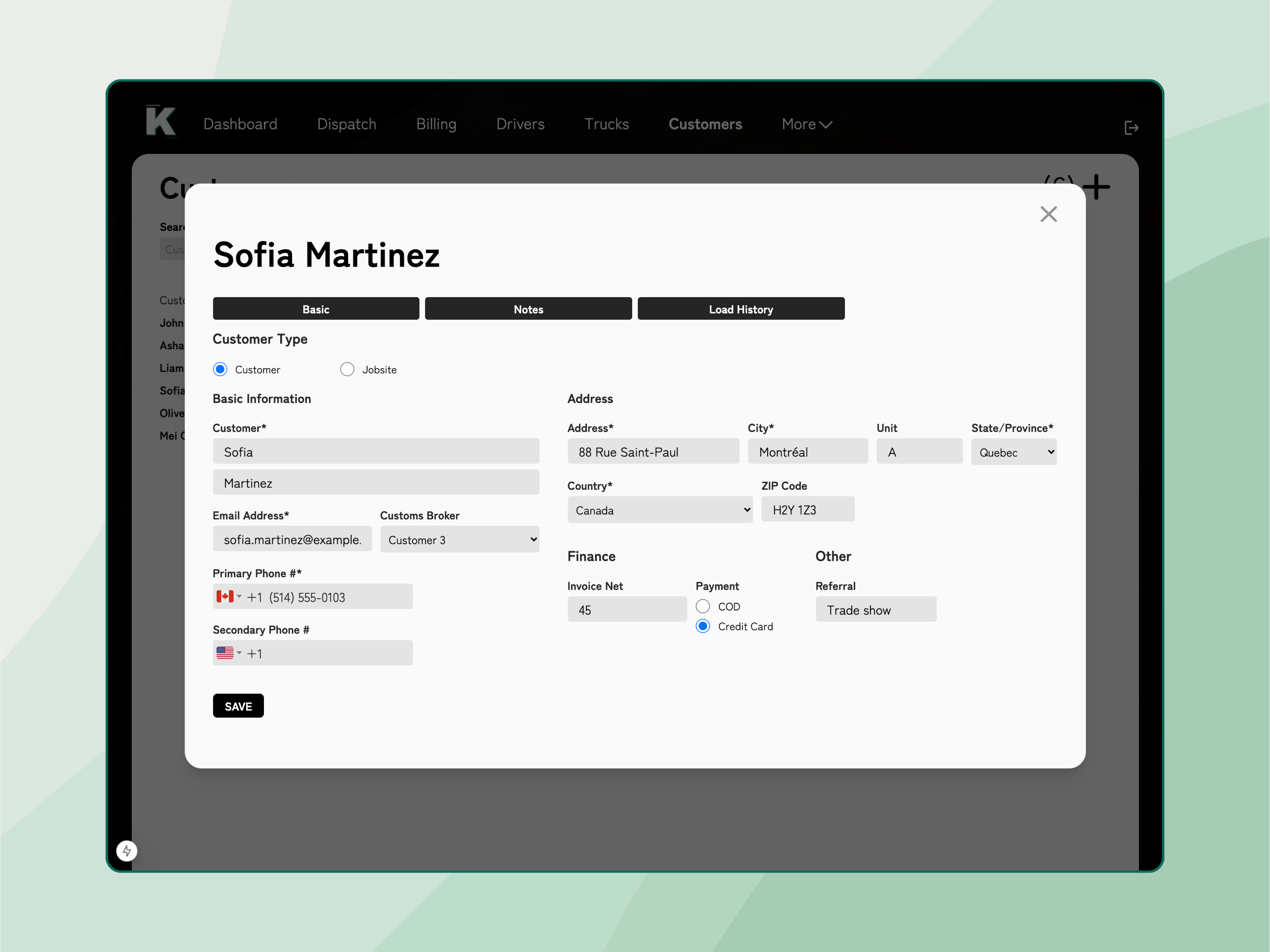This screenshot has height=952, width=1270.
Task: Click the logout icon in top bar
Action: tap(1130, 127)
